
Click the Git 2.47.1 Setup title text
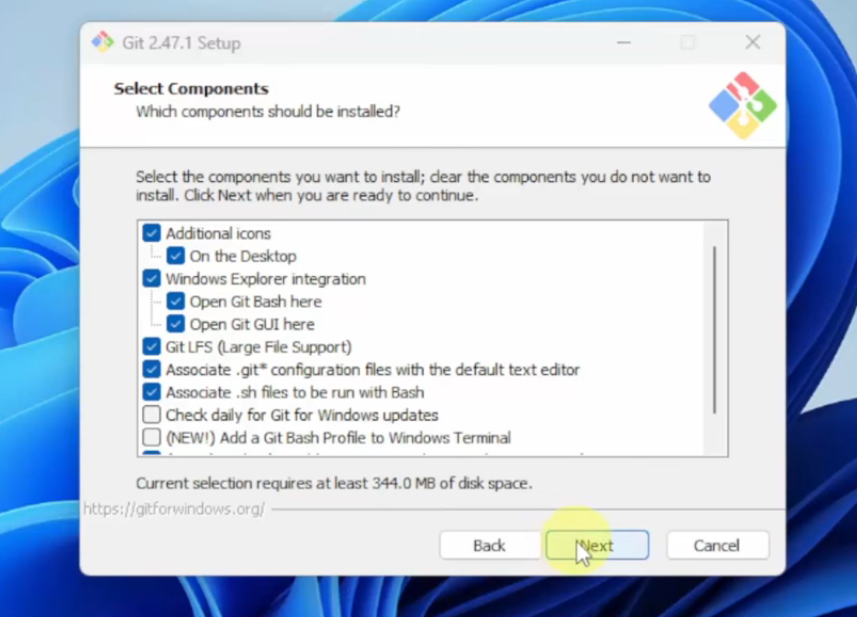click(181, 43)
